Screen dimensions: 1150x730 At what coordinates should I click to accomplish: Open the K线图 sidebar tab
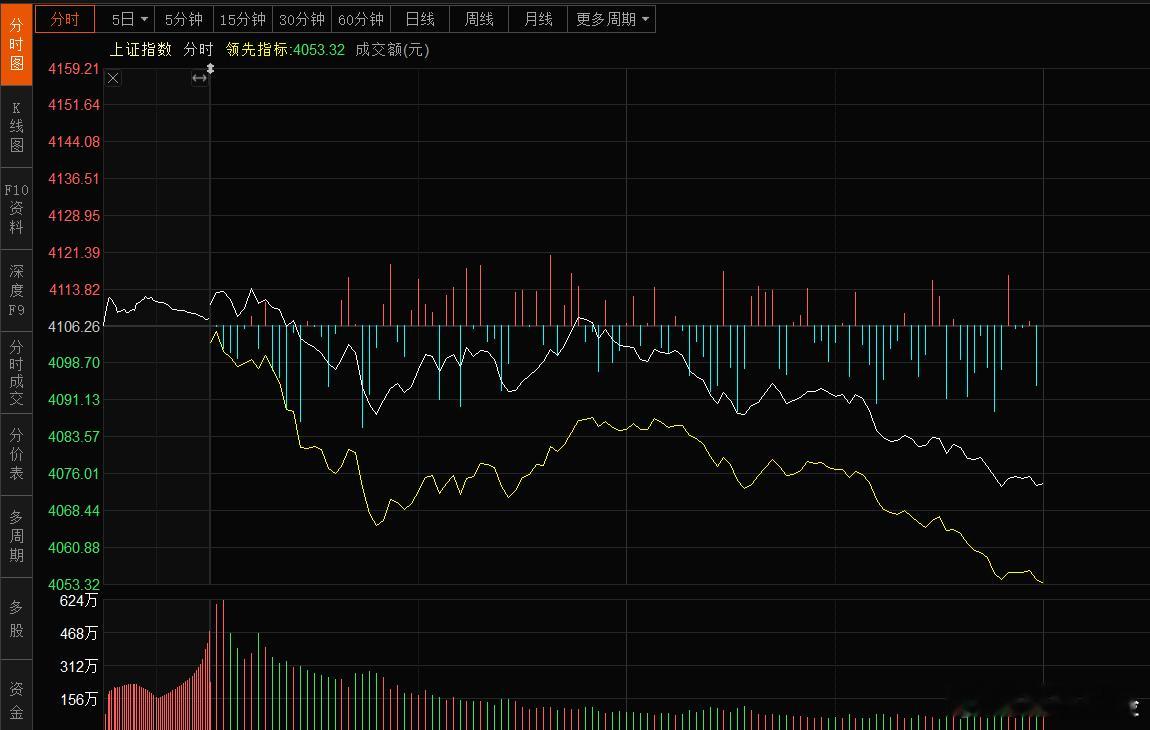pos(16,127)
